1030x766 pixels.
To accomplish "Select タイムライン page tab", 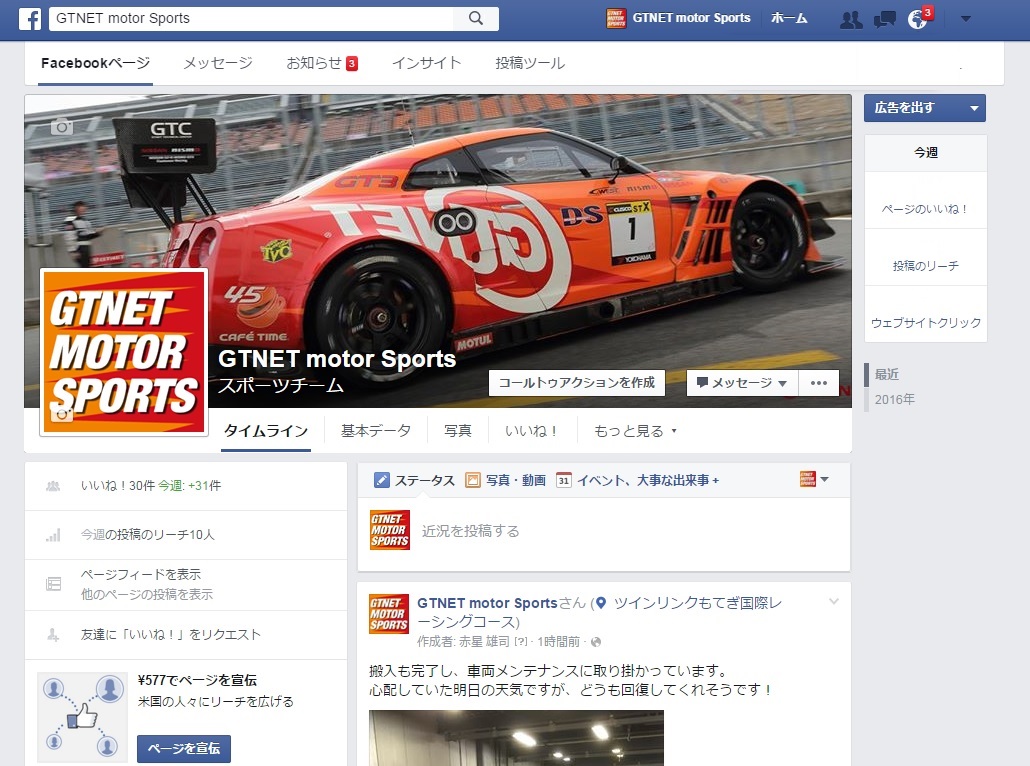I will pyautogui.click(x=265, y=431).
